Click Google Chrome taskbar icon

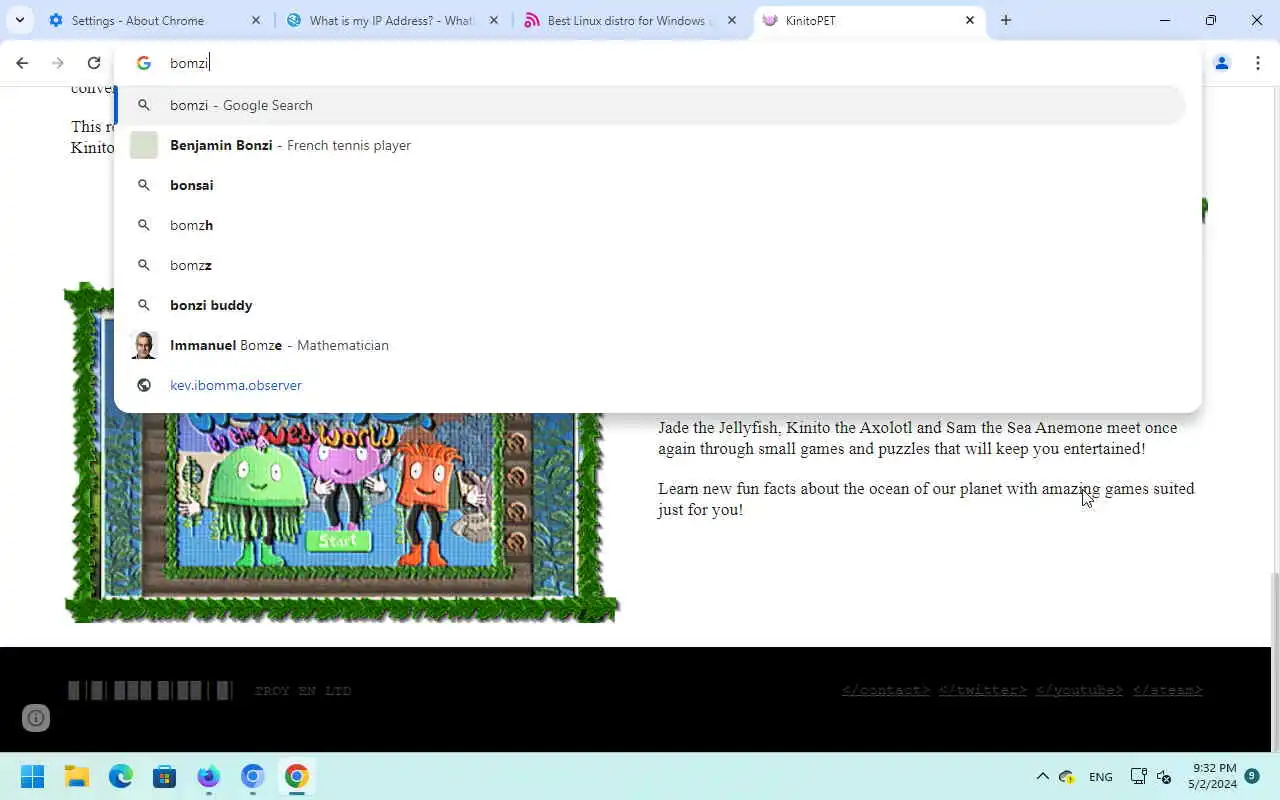point(296,777)
